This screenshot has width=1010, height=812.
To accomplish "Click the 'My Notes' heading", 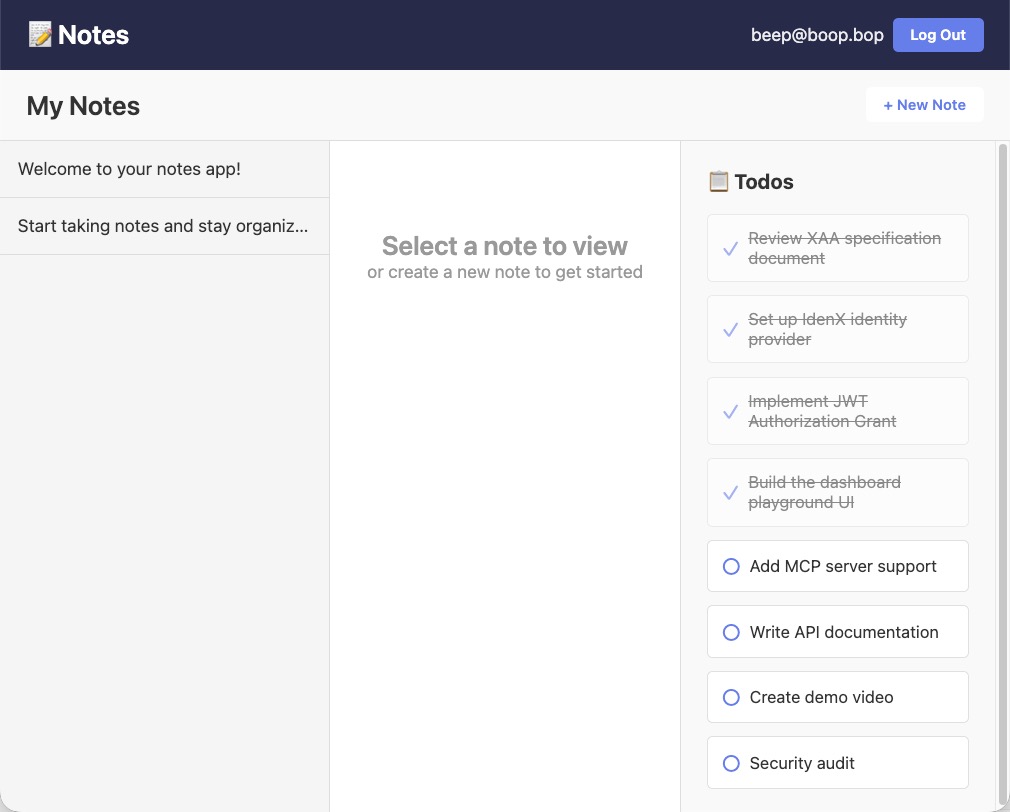I will 83,105.
